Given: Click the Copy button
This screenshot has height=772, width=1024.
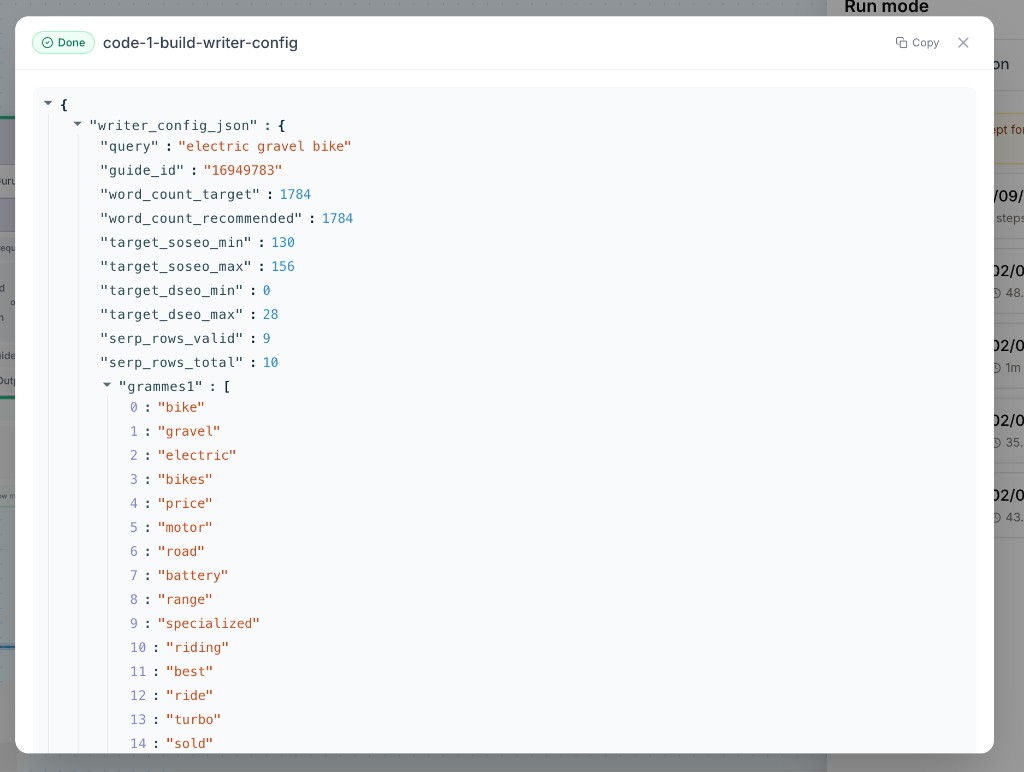Looking at the screenshot, I should [917, 42].
